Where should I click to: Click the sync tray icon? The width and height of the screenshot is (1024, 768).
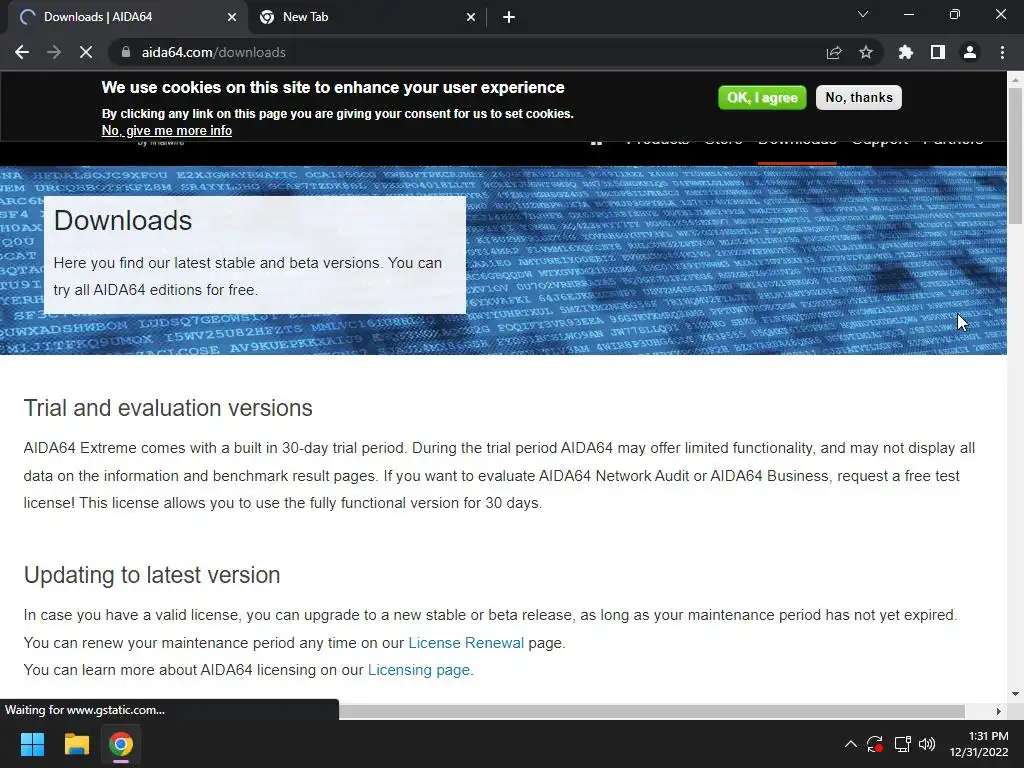[875, 744]
